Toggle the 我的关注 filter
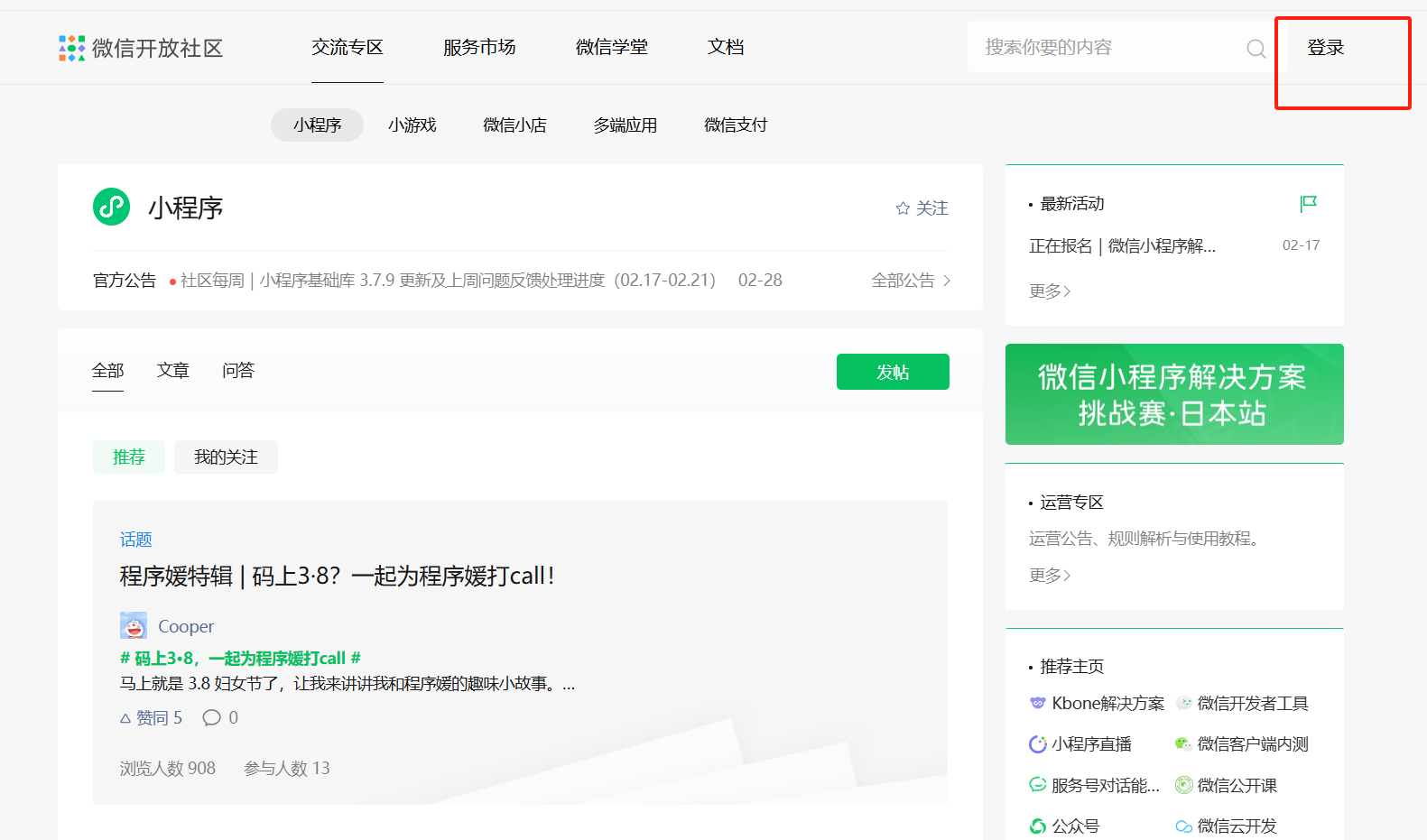The image size is (1427, 840). 226,457
